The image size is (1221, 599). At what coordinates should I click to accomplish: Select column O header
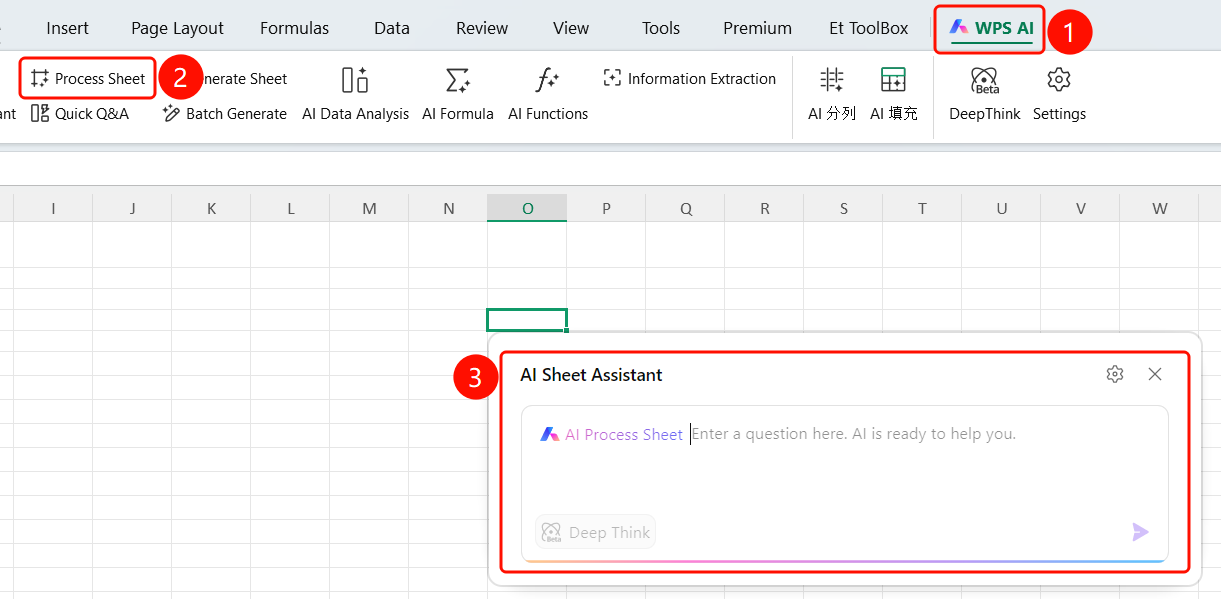pyautogui.click(x=527, y=208)
